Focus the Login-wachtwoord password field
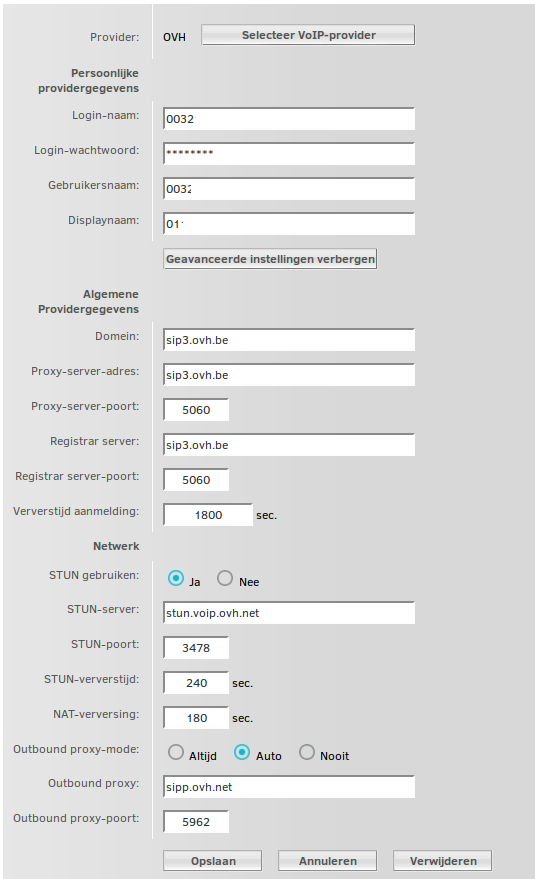This screenshot has width=535, height=879. click(289, 154)
